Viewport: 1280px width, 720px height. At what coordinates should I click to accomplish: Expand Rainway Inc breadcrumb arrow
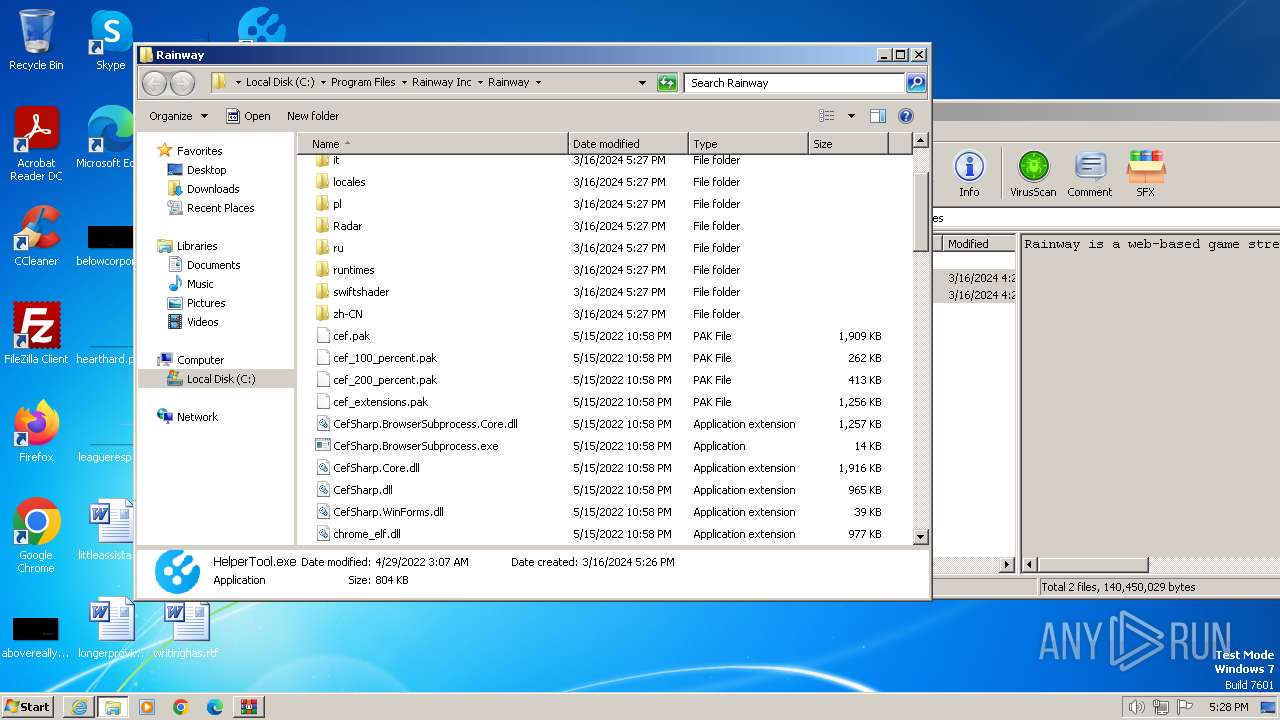coord(479,83)
